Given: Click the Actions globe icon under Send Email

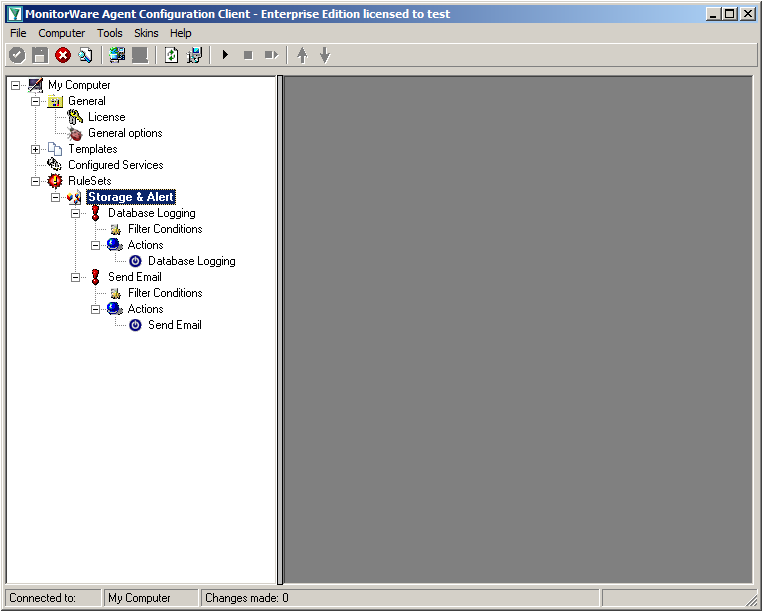Looking at the screenshot, I should point(114,309).
